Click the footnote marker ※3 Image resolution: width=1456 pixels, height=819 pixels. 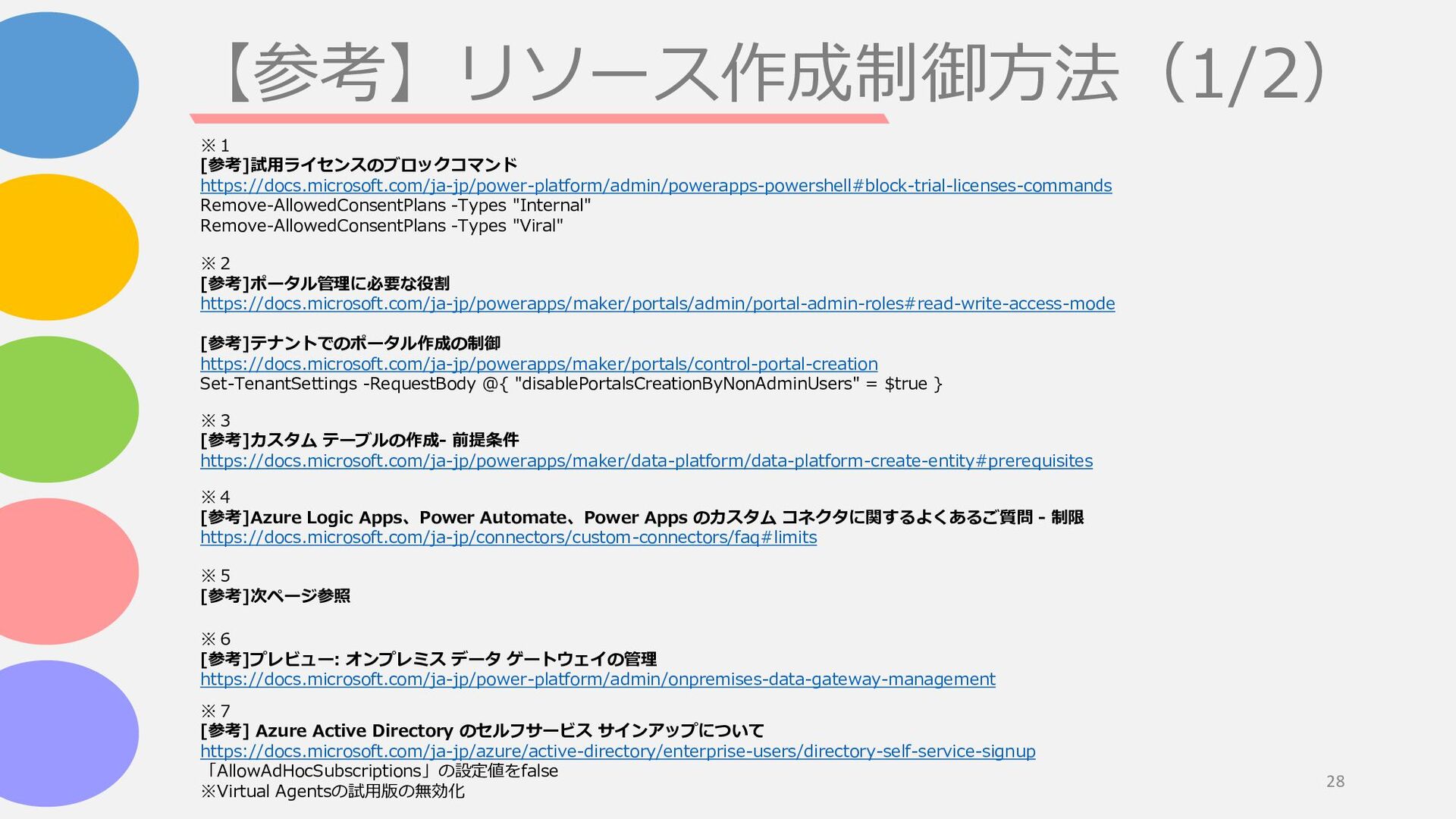pyautogui.click(x=215, y=421)
